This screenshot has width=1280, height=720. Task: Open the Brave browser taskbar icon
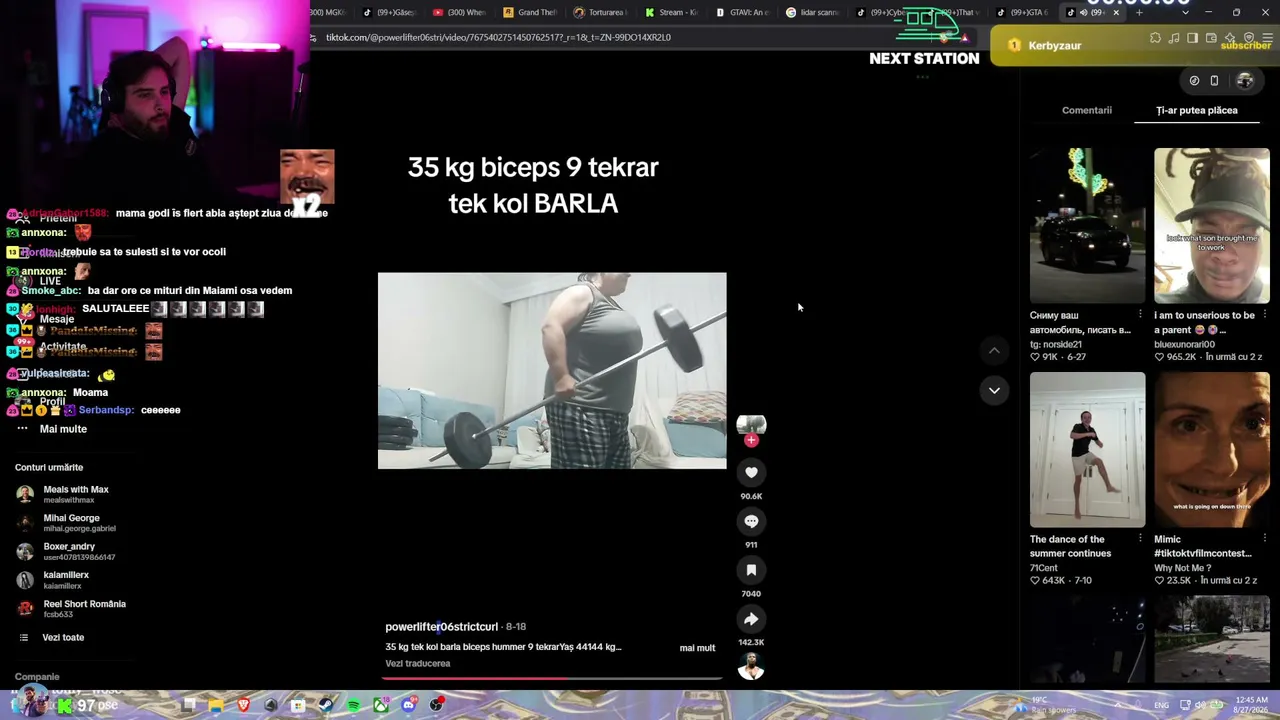pyautogui.click(x=244, y=705)
